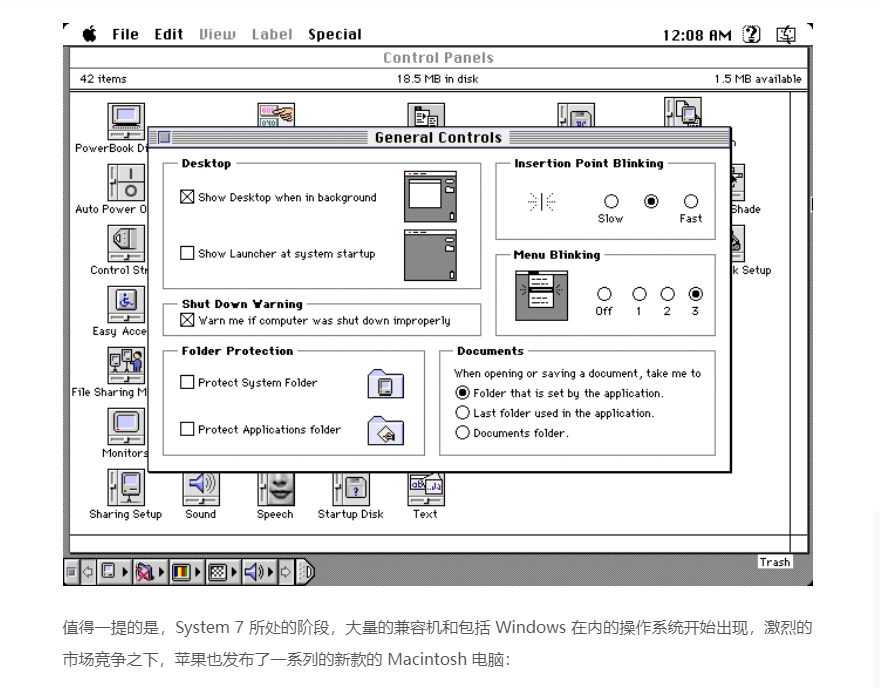The width and height of the screenshot is (880, 688).
Task: Click the insertion point blinking demo cursor
Action: click(x=541, y=201)
